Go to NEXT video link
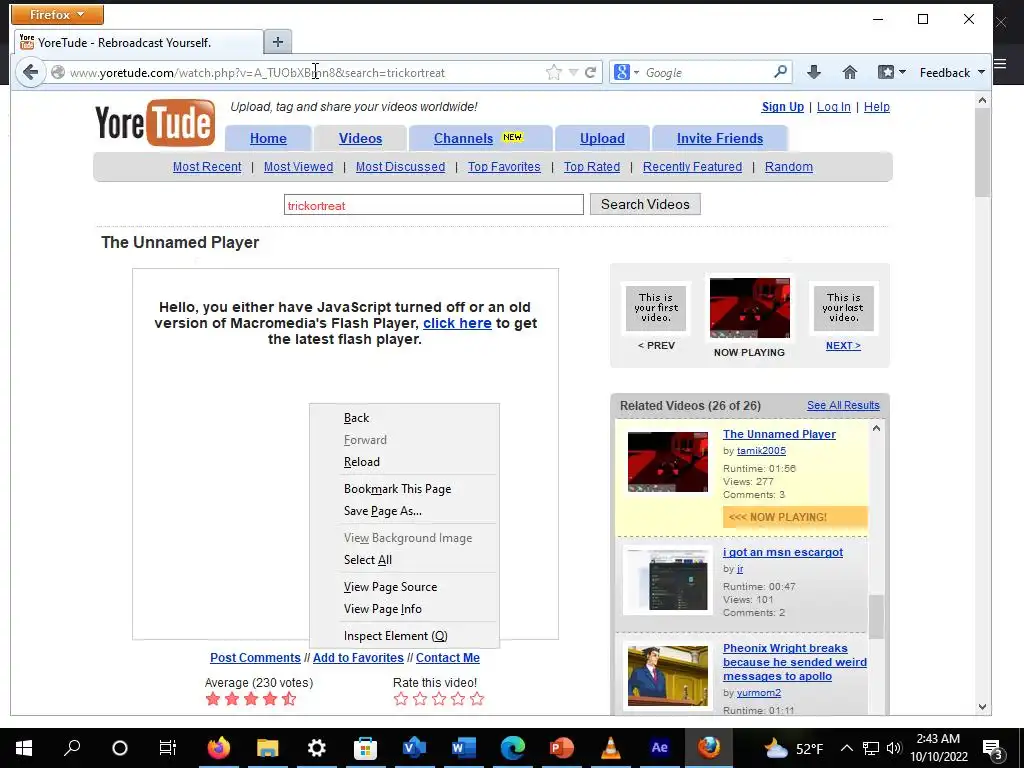Screen dimensions: 1024x768 [843, 345]
